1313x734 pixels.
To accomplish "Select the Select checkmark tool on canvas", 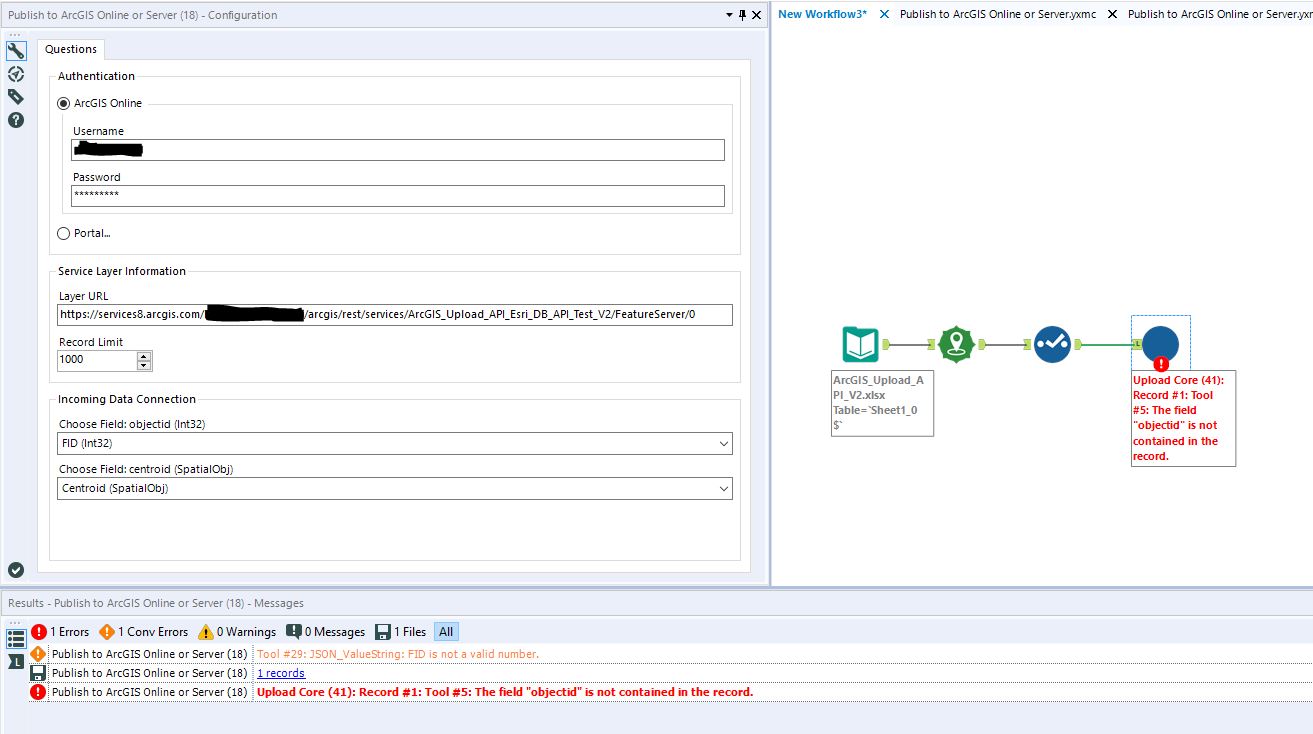I will pos(1052,345).
